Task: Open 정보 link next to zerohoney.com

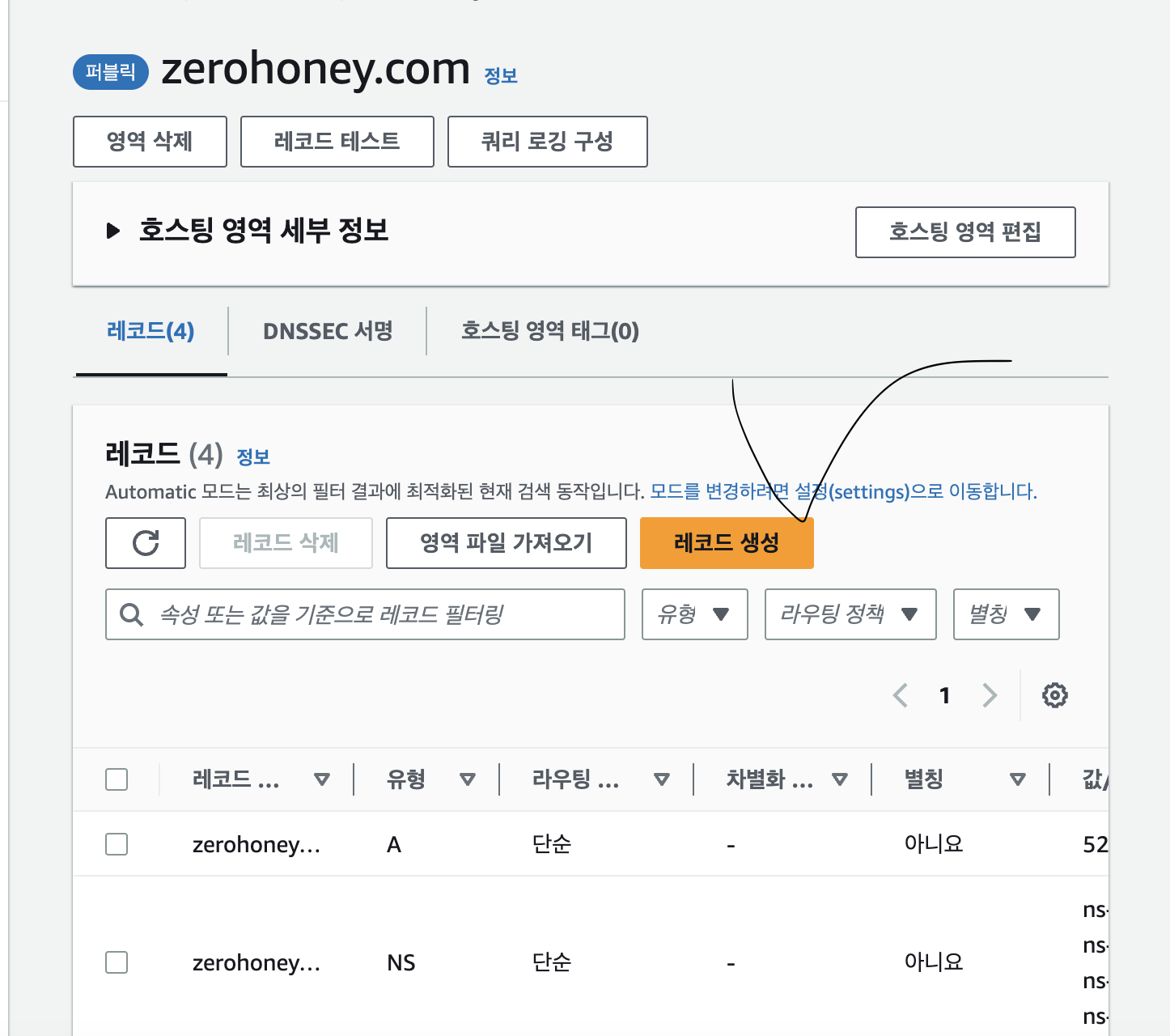Action: pos(501,76)
